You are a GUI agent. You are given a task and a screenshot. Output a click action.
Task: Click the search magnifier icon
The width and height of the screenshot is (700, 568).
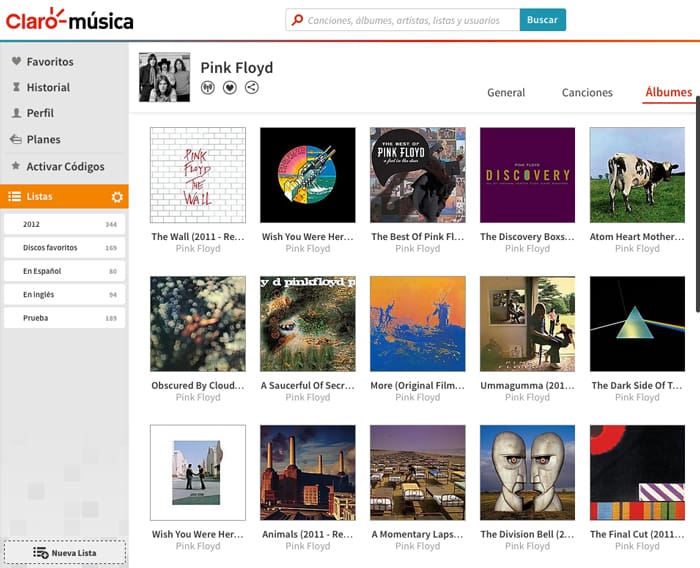click(297, 20)
